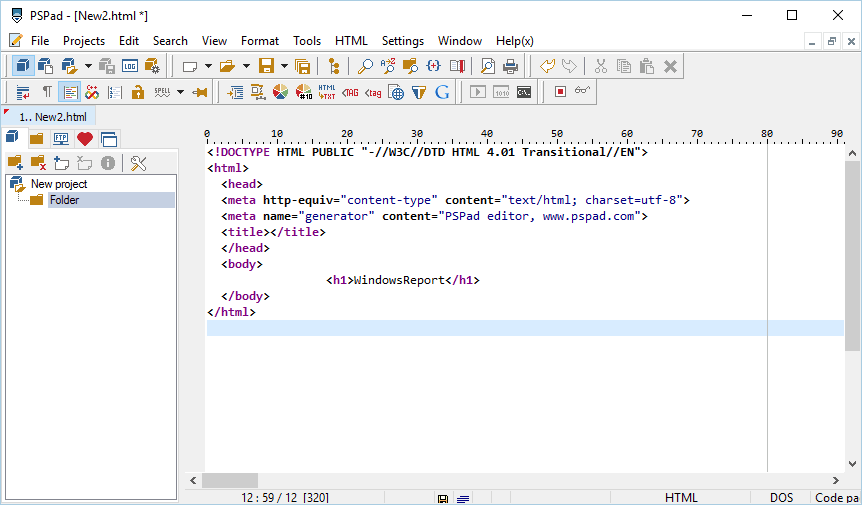
Task: Open the LOG window icon
Action: pyautogui.click(x=130, y=66)
